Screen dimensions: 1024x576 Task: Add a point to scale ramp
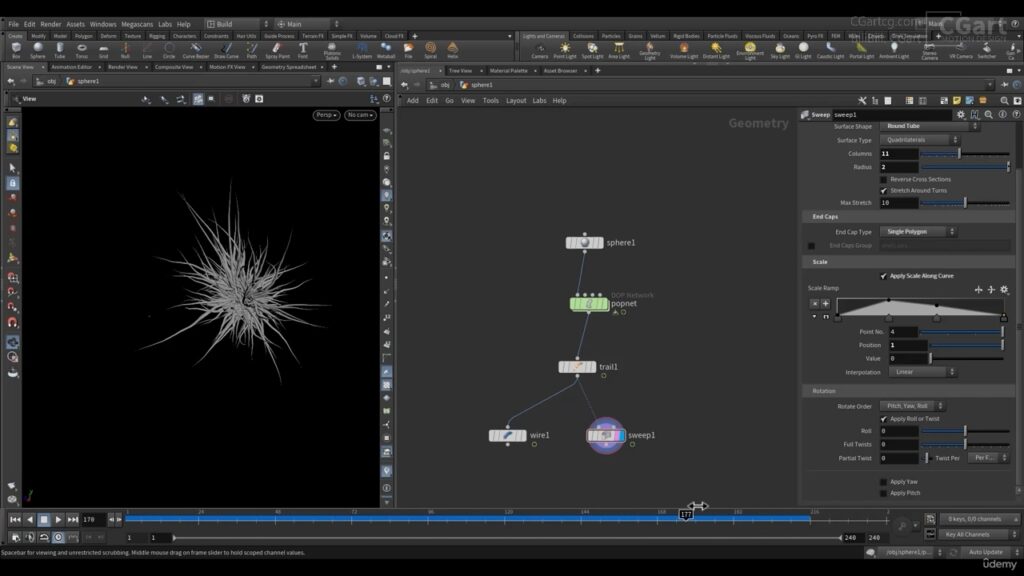(x=825, y=304)
